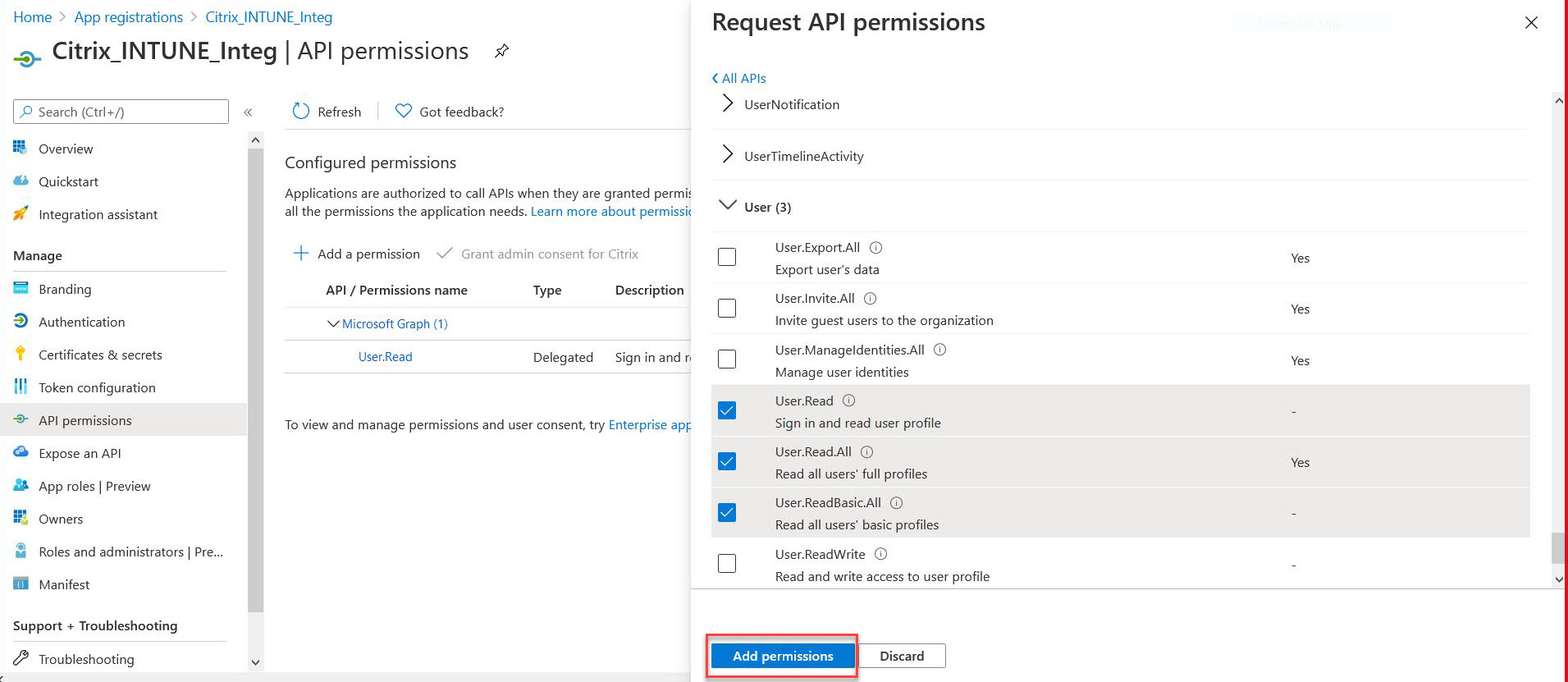Viewport: 1568px width, 682px height.
Task: Click info icon beside User.Read.All
Action: tap(867, 451)
